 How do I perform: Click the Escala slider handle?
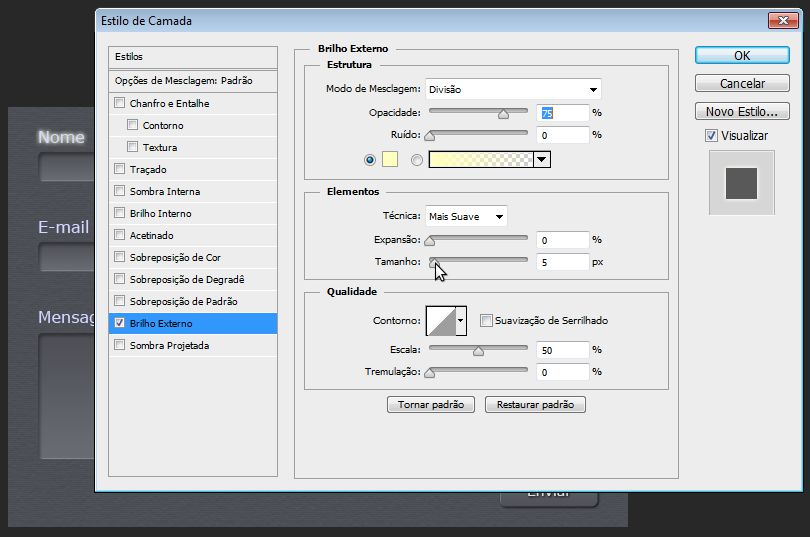click(478, 352)
